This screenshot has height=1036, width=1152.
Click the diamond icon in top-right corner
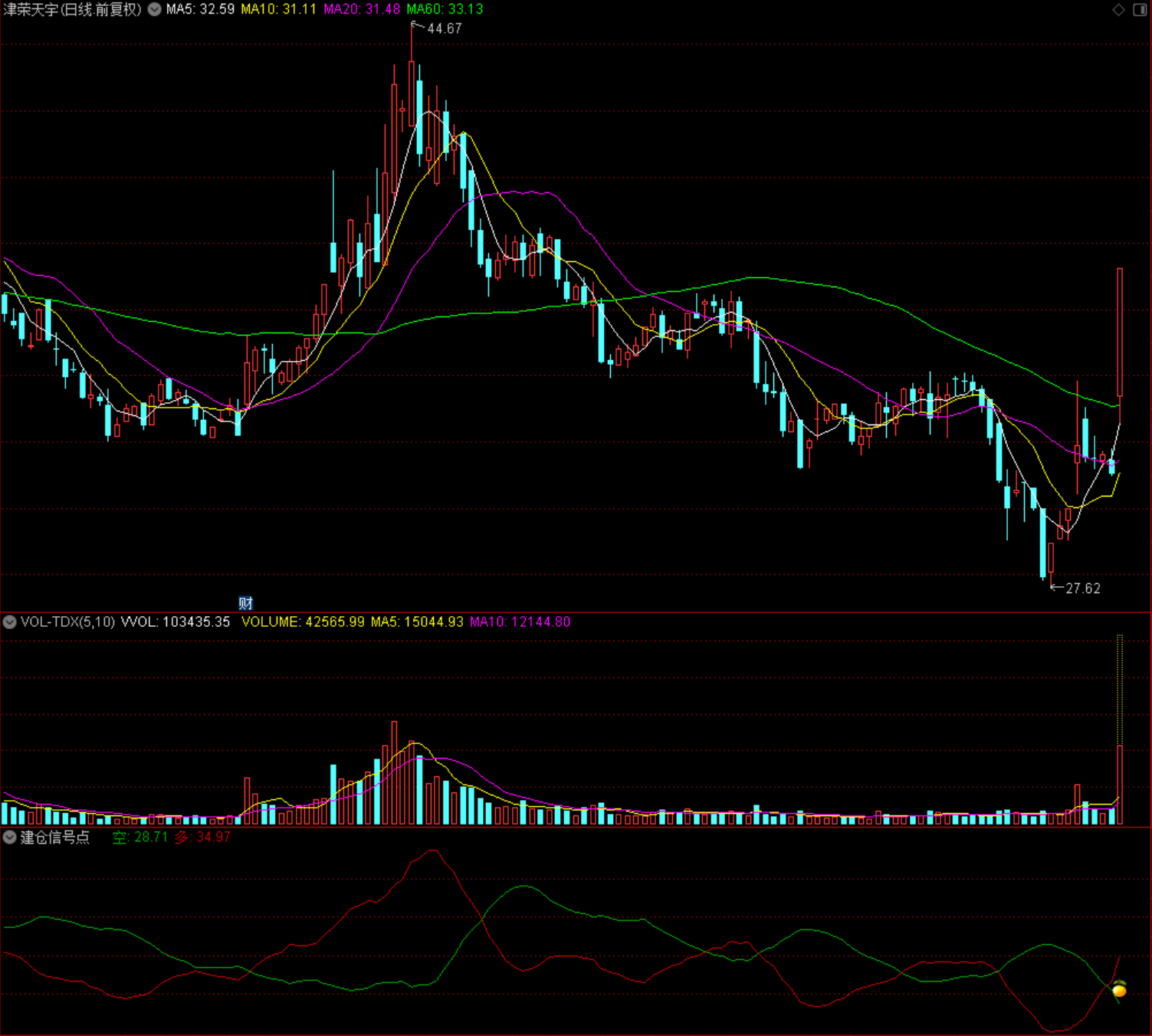point(1118,11)
